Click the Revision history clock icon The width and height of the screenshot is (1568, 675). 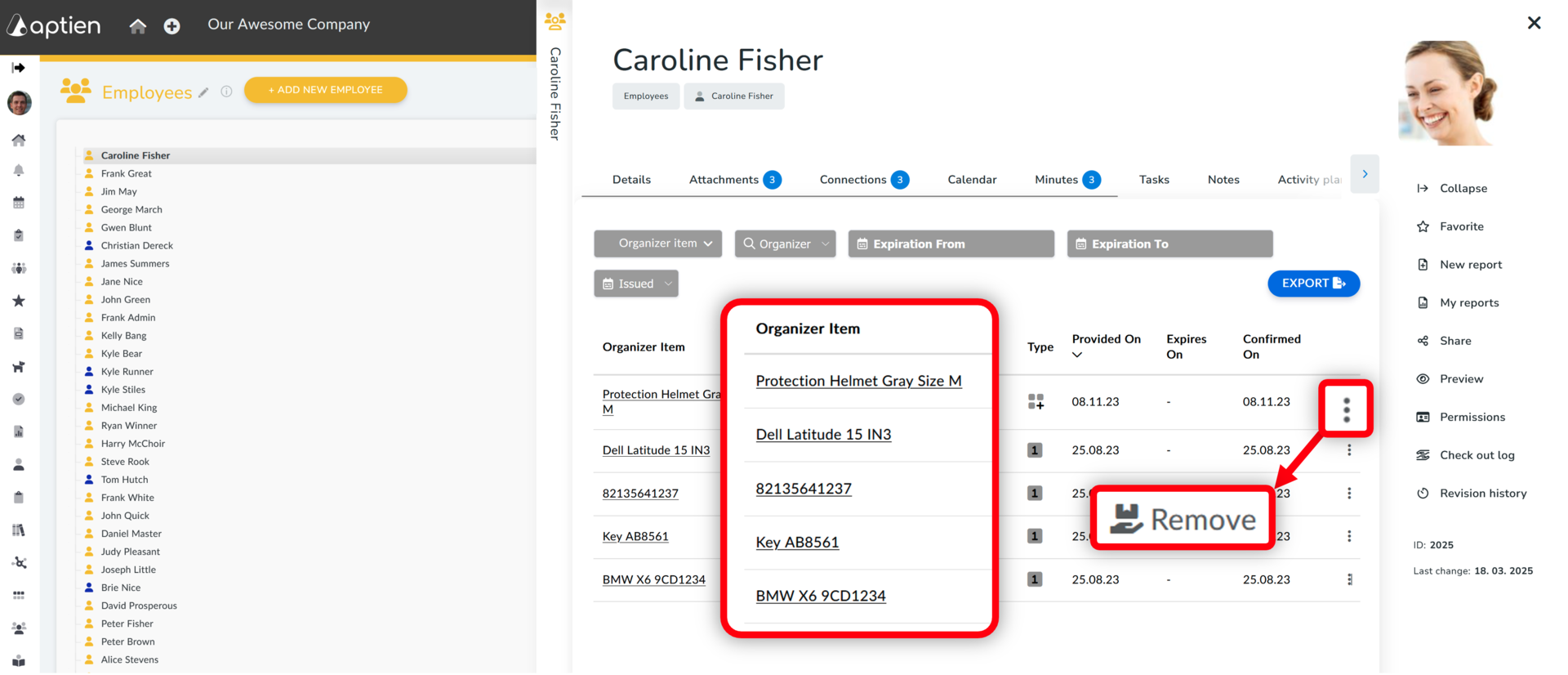coord(1423,494)
